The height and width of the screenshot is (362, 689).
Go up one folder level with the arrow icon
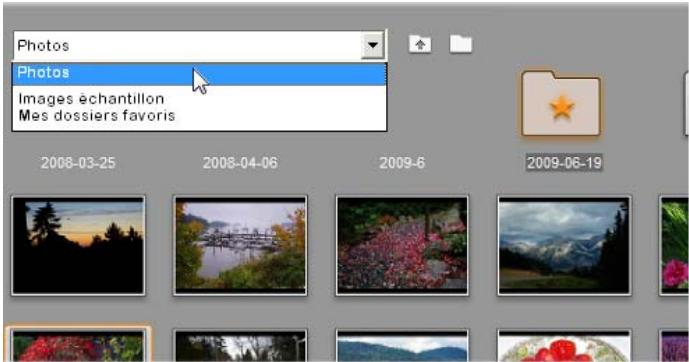420,44
